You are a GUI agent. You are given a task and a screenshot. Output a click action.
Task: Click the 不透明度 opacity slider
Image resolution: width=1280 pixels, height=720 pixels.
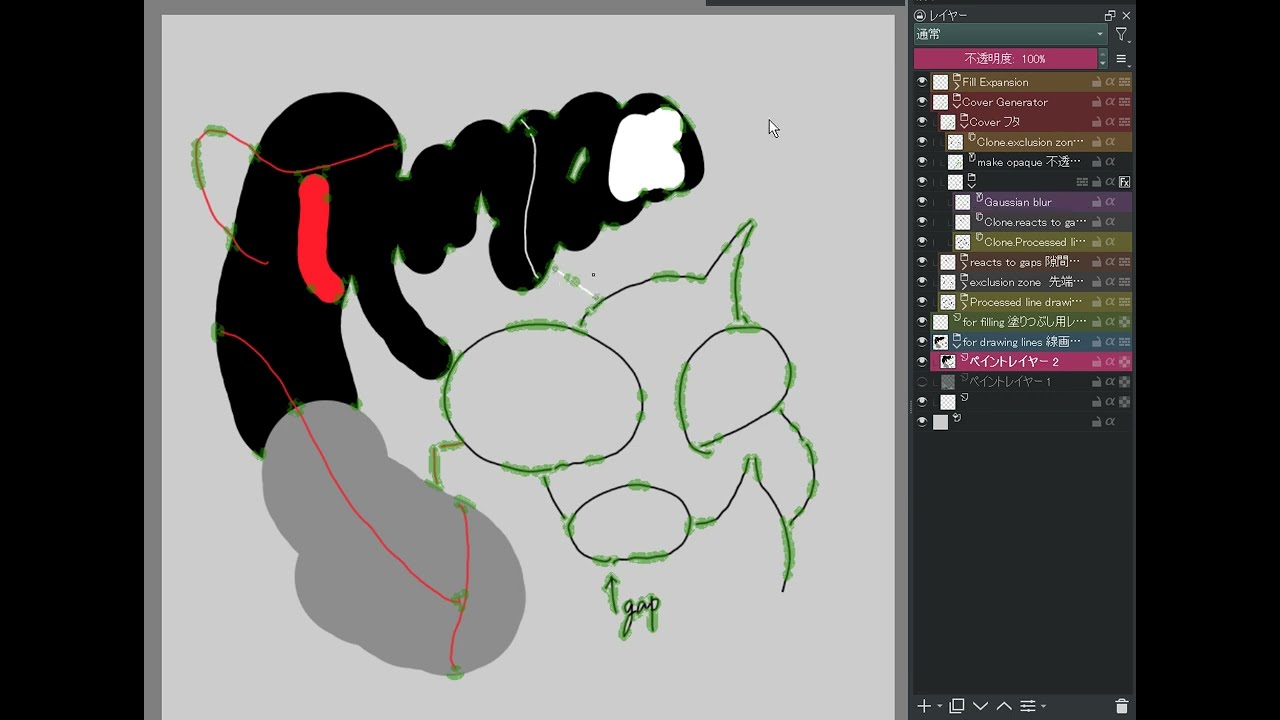tap(1005, 59)
